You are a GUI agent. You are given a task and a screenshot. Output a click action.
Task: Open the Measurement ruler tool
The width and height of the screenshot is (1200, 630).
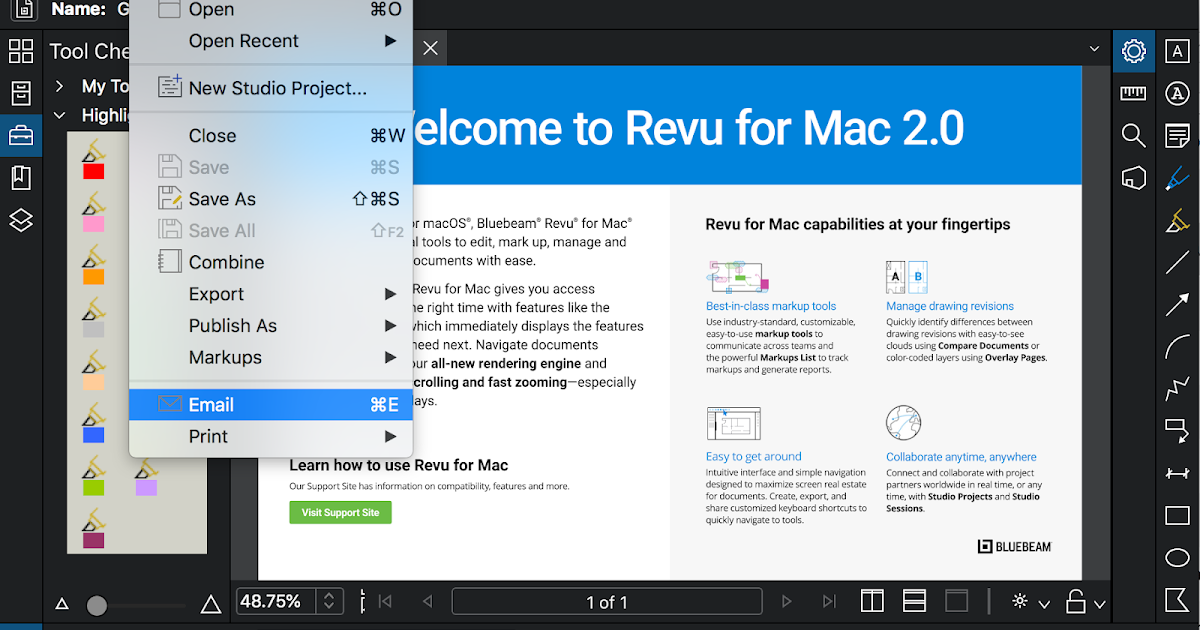[1133, 92]
